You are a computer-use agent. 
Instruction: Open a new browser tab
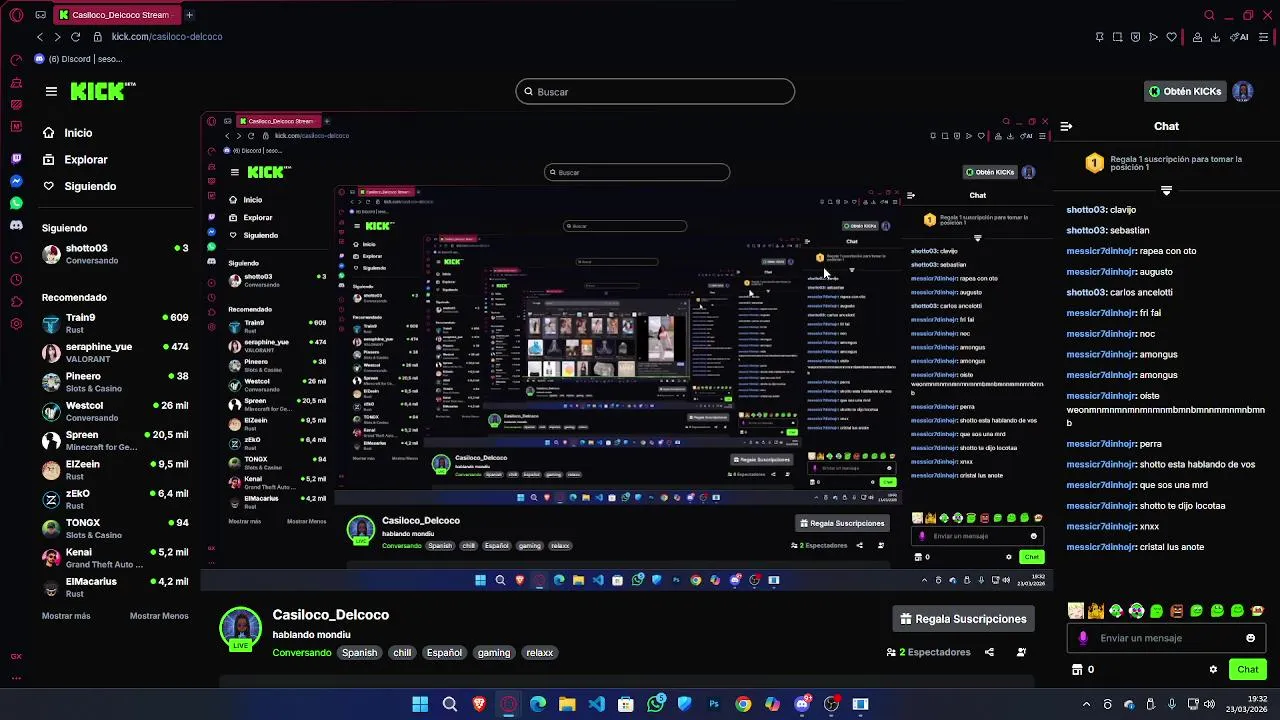click(189, 15)
